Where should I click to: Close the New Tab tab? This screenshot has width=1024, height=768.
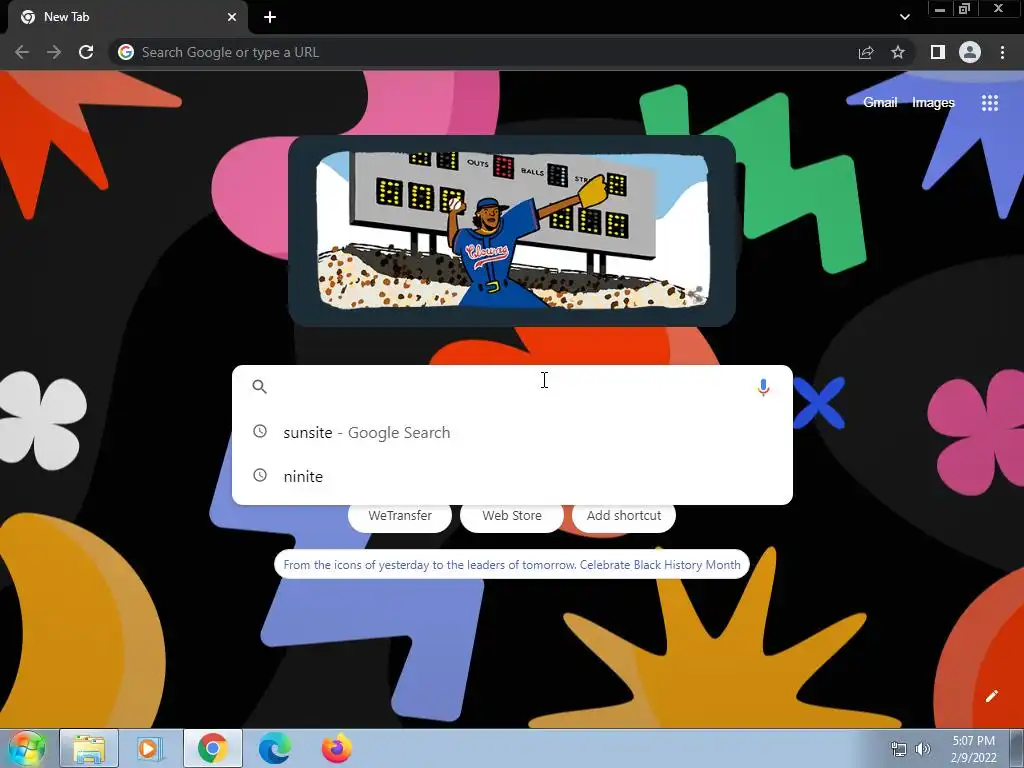click(232, 17)
